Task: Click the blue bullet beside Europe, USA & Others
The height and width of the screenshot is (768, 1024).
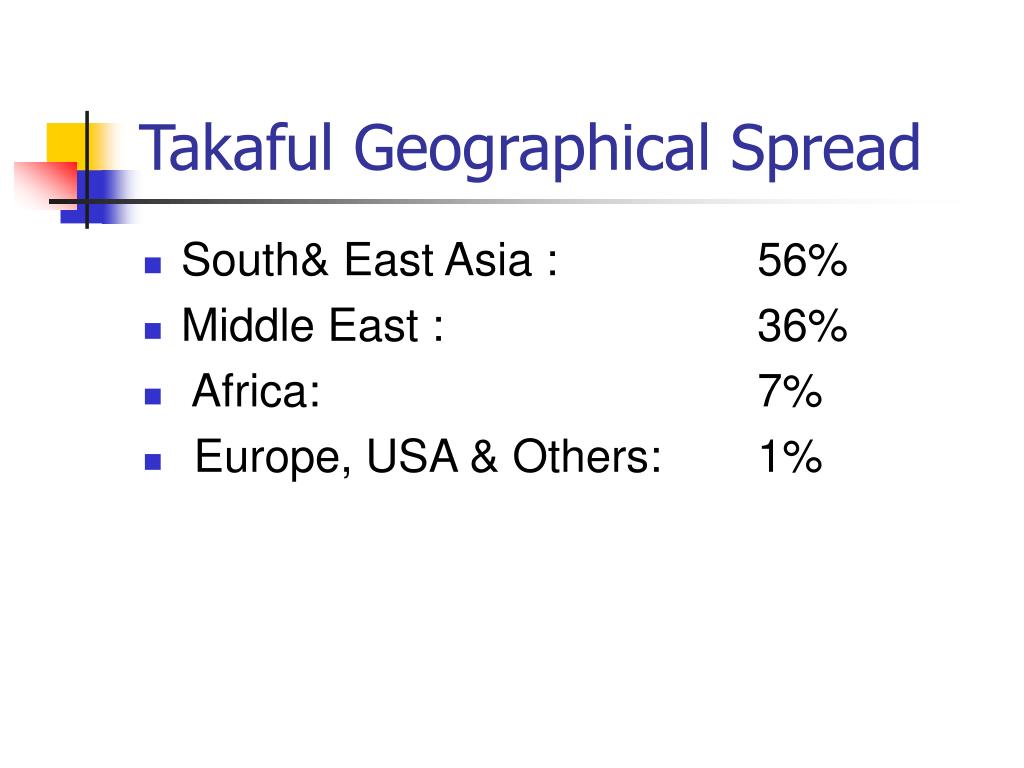Action: coord(153,462)
